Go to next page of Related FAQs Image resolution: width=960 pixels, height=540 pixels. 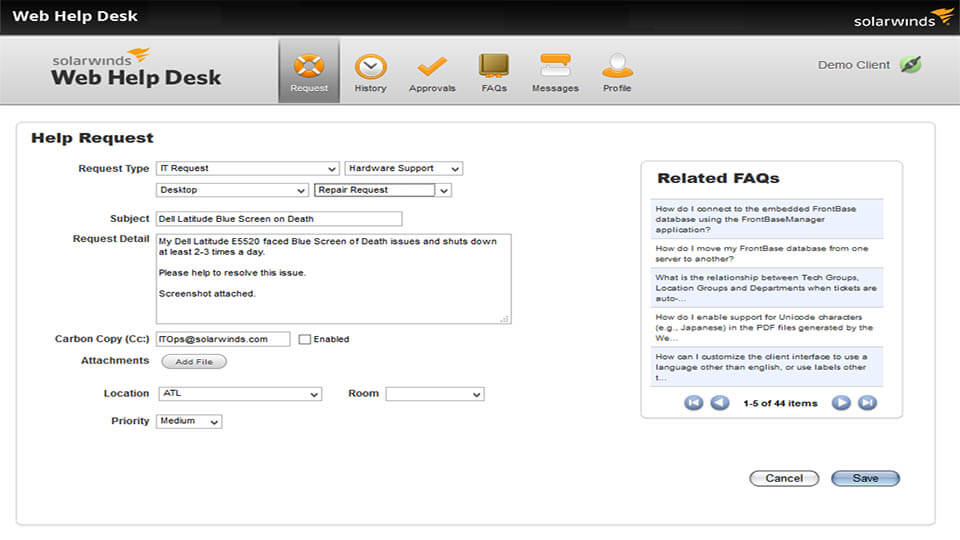841,403
